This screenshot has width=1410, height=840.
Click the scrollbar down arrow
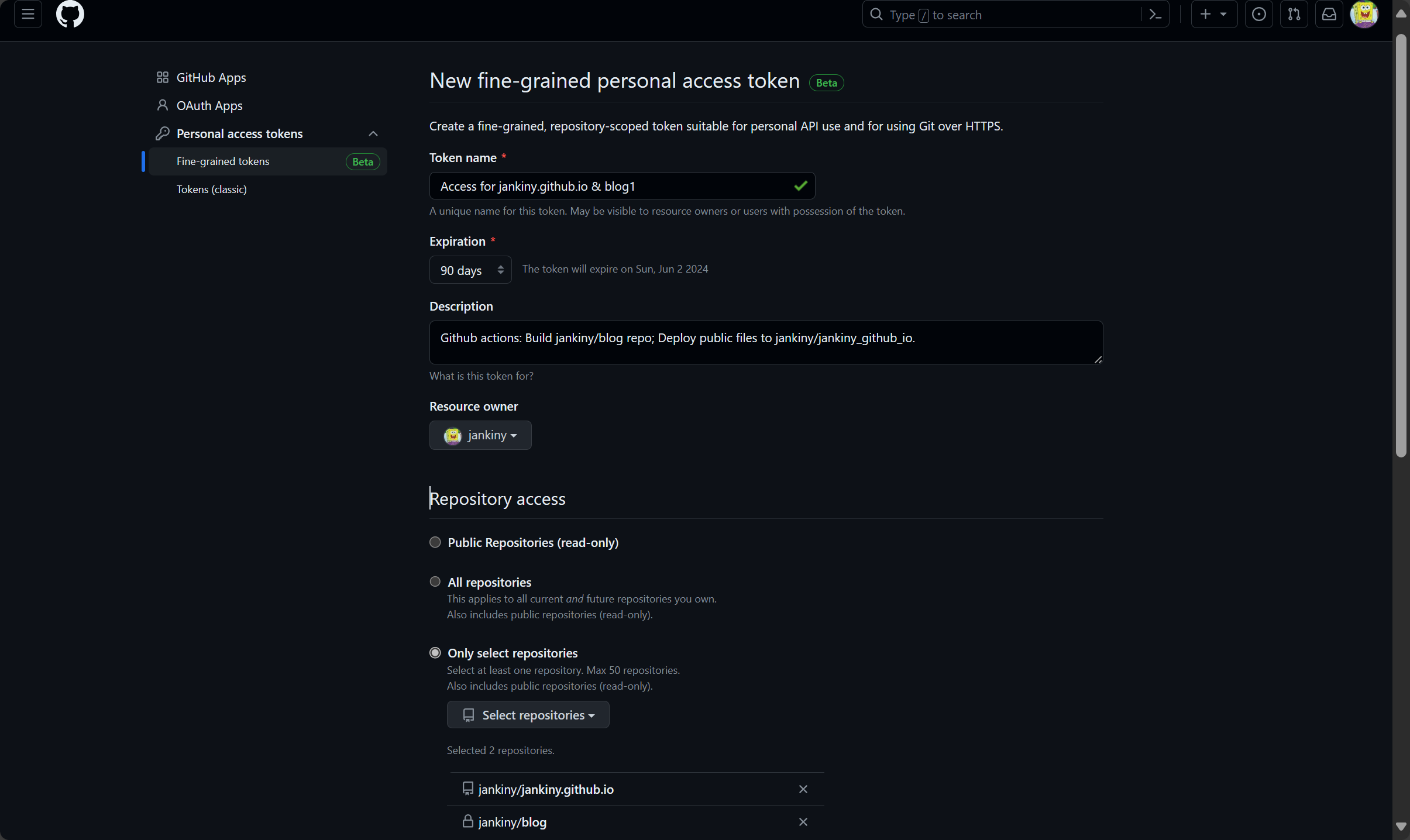pyautogui.click(x=1401, y=826)
